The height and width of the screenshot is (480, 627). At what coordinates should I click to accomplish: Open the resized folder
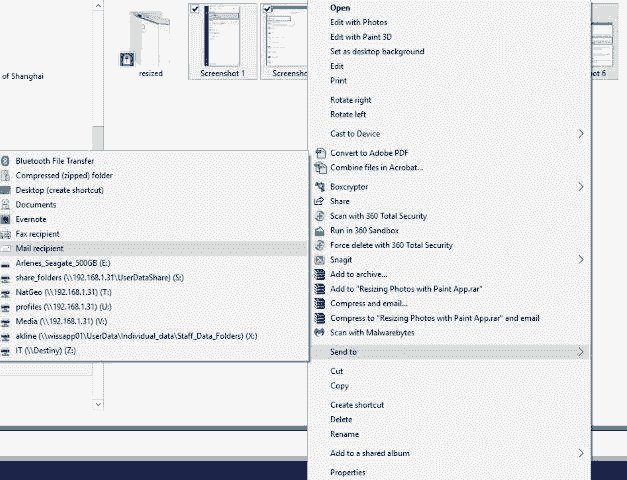click(x=150, y=44)
